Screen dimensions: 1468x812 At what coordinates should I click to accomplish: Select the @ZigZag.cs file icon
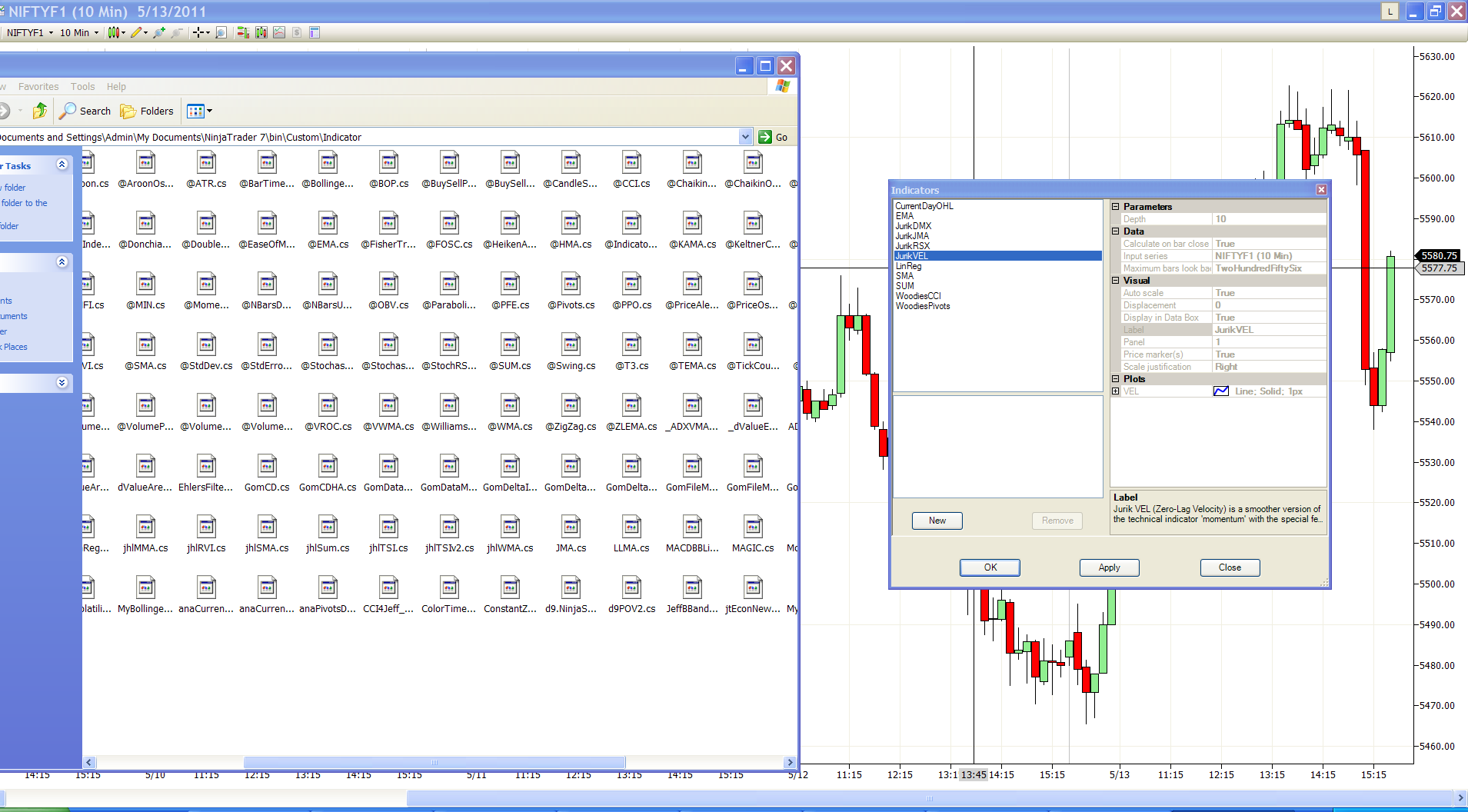pyautogui.click(x=571, y=404)
